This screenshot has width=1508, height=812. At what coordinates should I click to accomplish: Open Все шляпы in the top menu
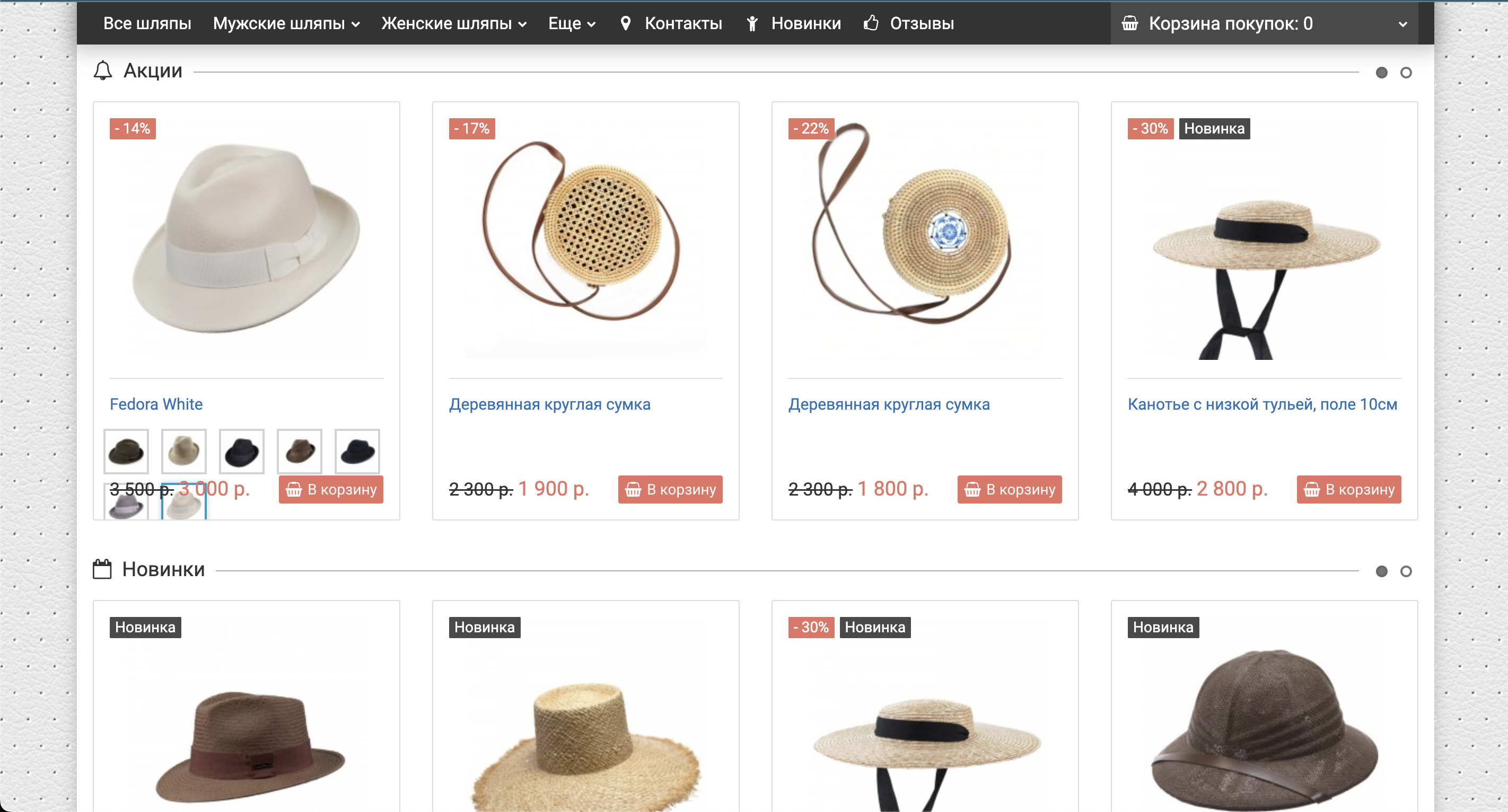(x=147, y=23)
